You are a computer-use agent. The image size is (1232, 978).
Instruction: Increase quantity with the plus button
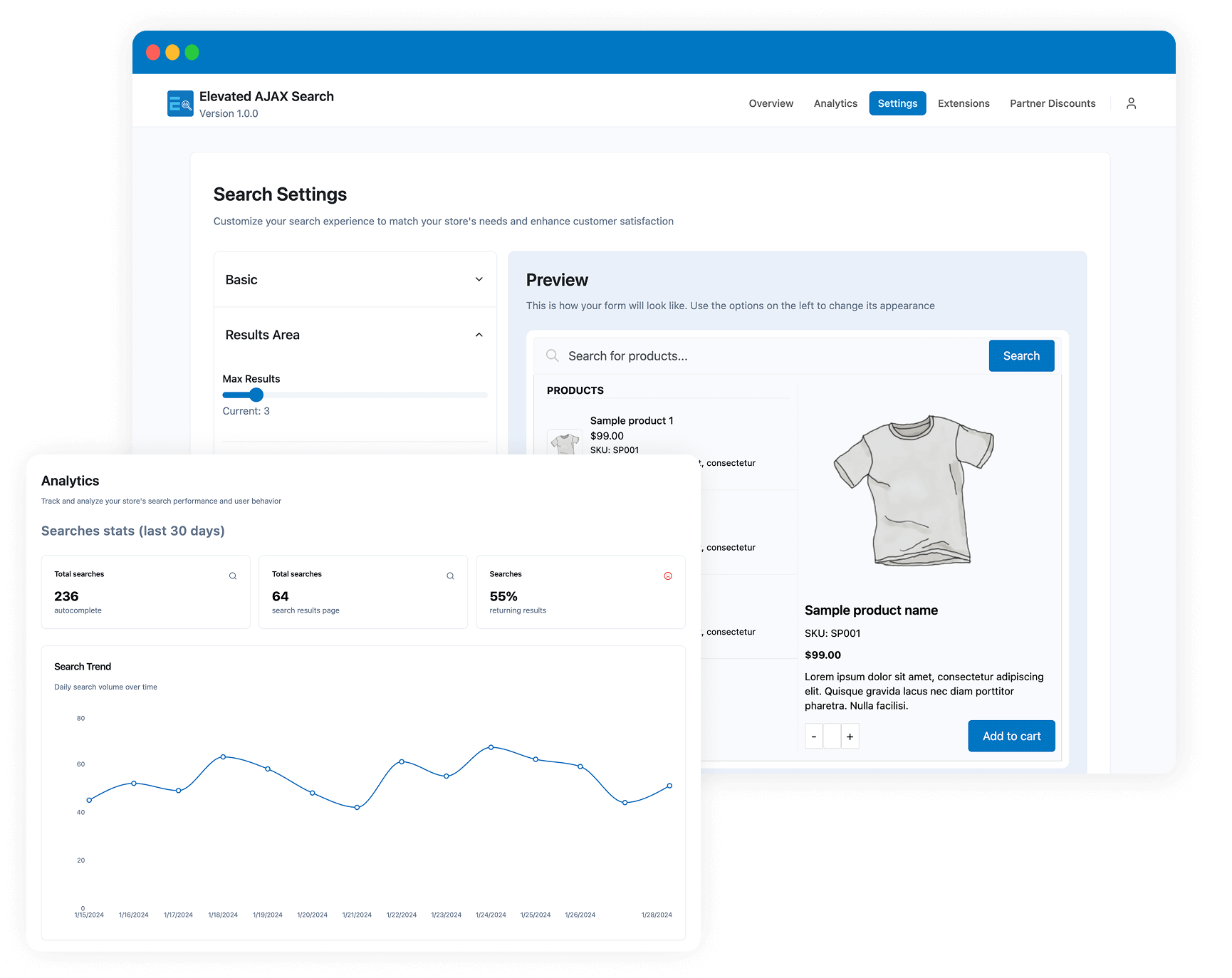tap(850, 737)
